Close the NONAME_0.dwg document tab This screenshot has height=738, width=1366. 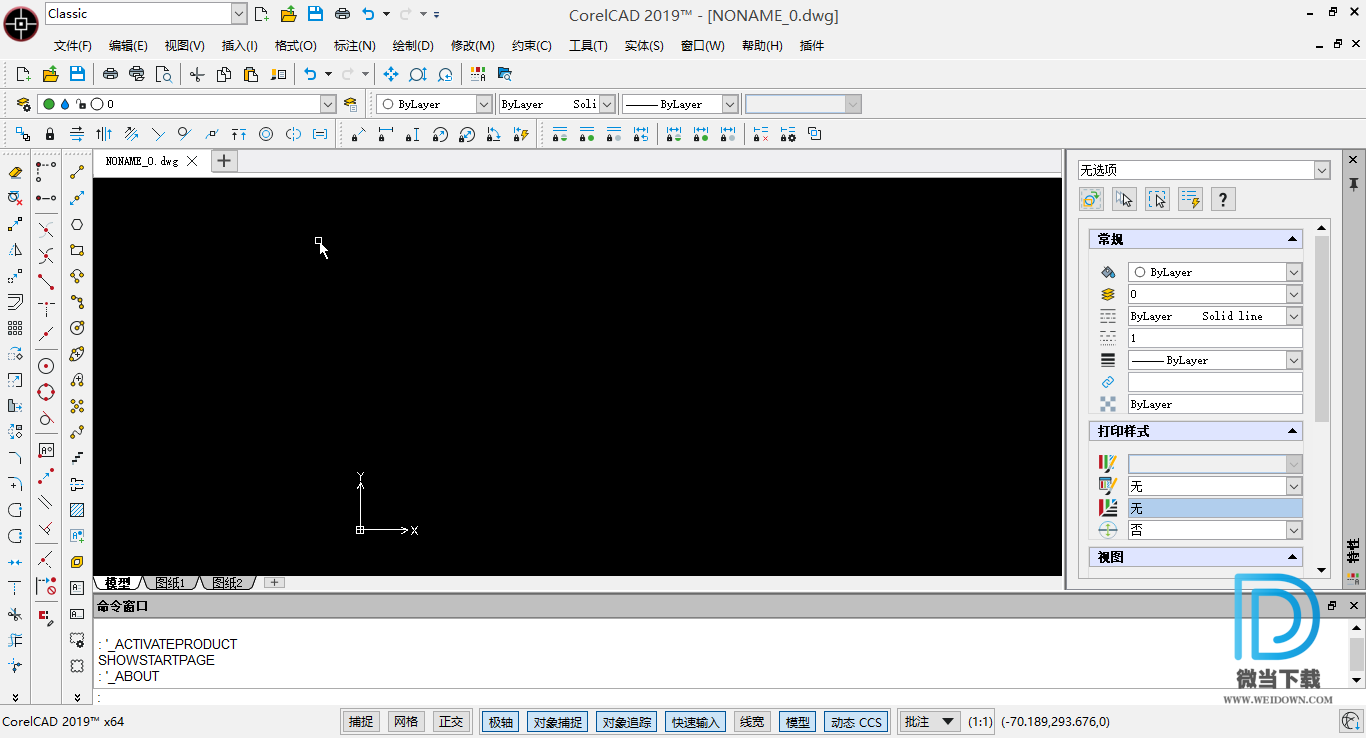[192, 161]
